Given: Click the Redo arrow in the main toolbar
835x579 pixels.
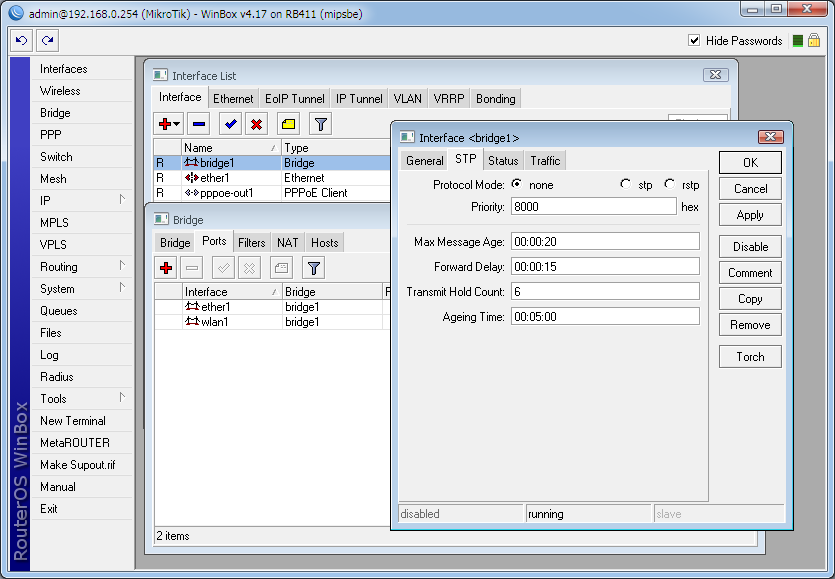Looking at the screenshot, I should (47, 40).
